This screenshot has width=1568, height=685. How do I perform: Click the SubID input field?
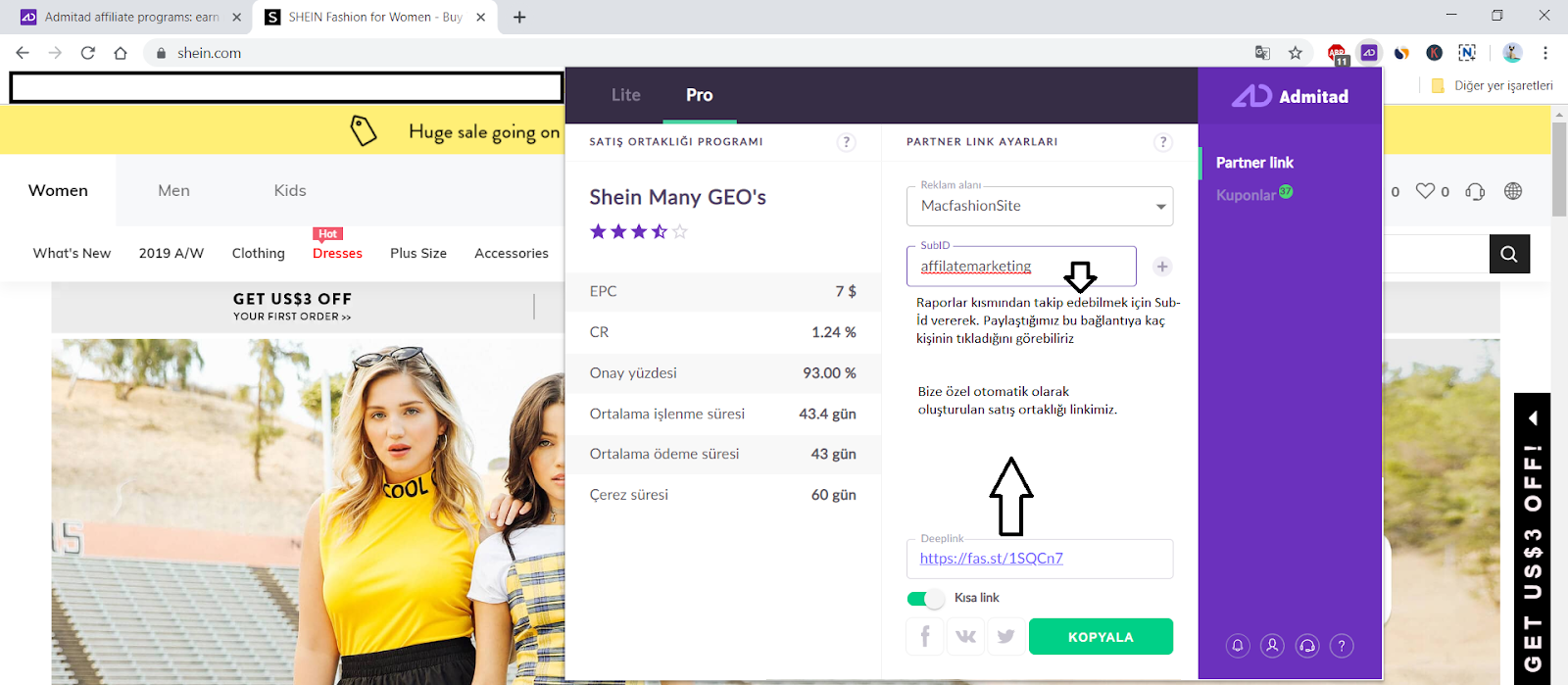click(x=1021, y=266)
